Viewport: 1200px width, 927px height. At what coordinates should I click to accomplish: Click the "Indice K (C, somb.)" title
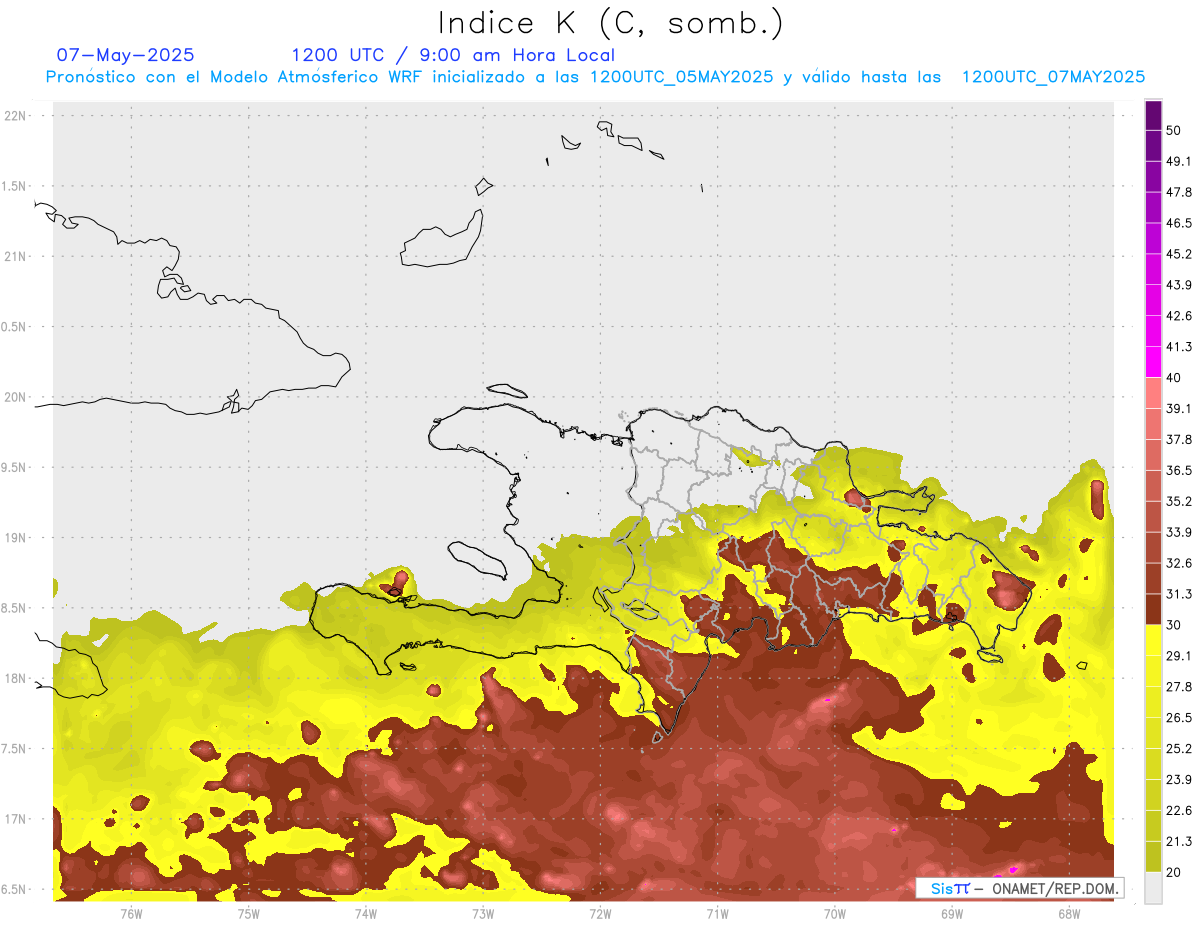click(611, 23)
